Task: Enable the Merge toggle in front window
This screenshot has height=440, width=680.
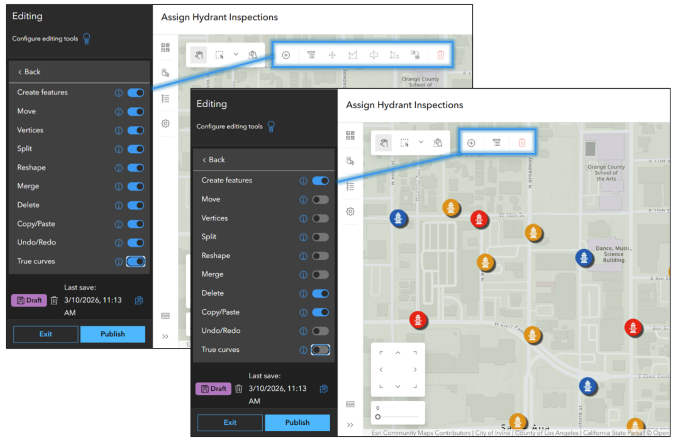Action: pos(320,274)
